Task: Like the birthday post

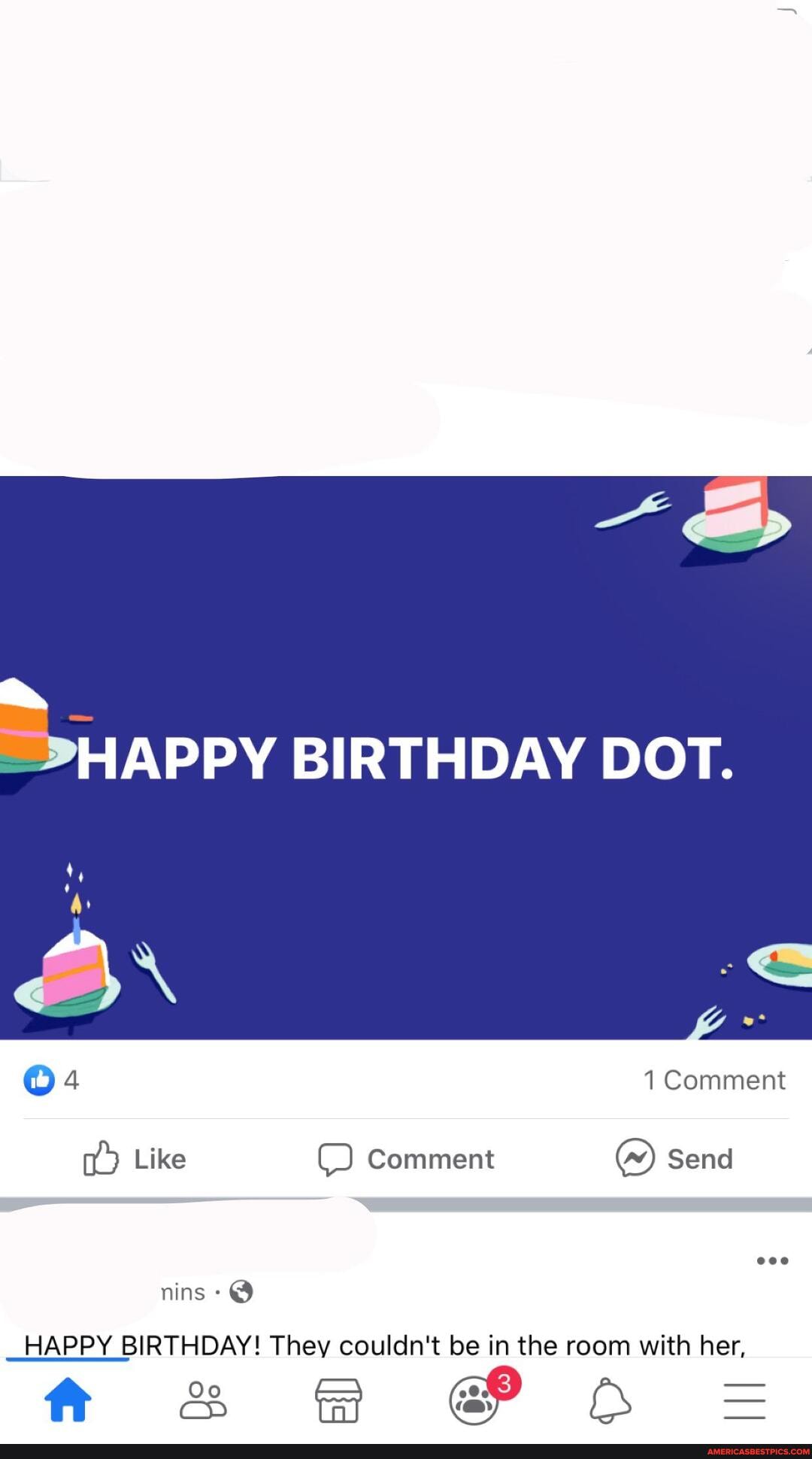Action: click(x=134, y=1158)
